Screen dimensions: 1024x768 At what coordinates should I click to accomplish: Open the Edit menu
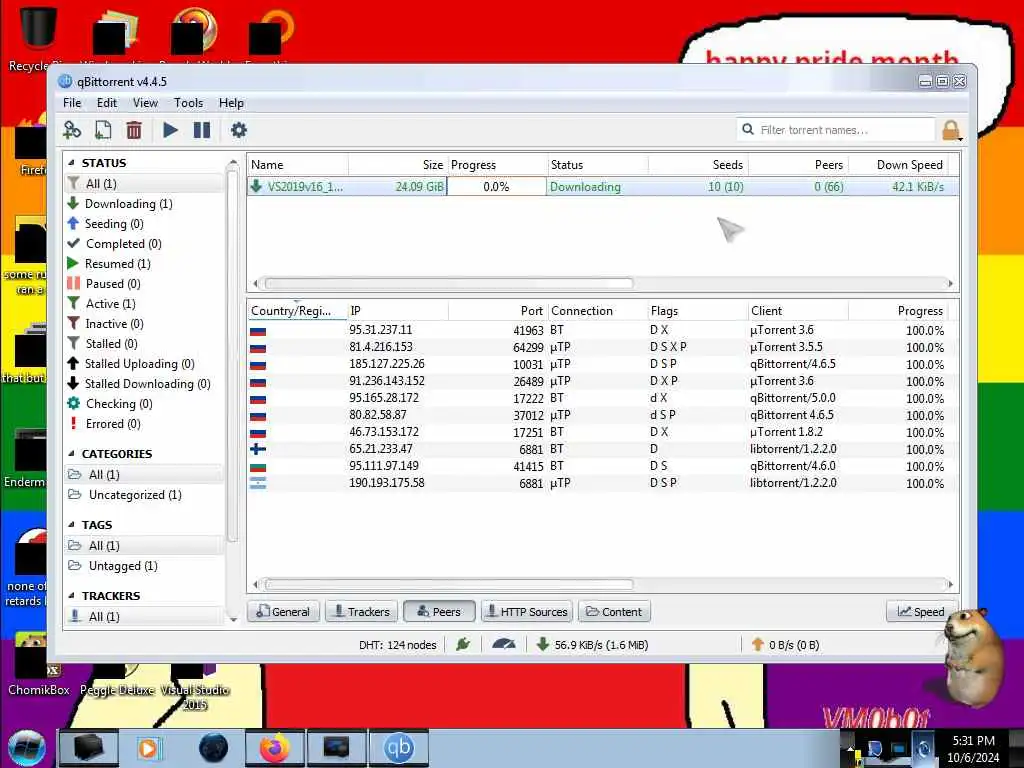(x=106, y=103)
